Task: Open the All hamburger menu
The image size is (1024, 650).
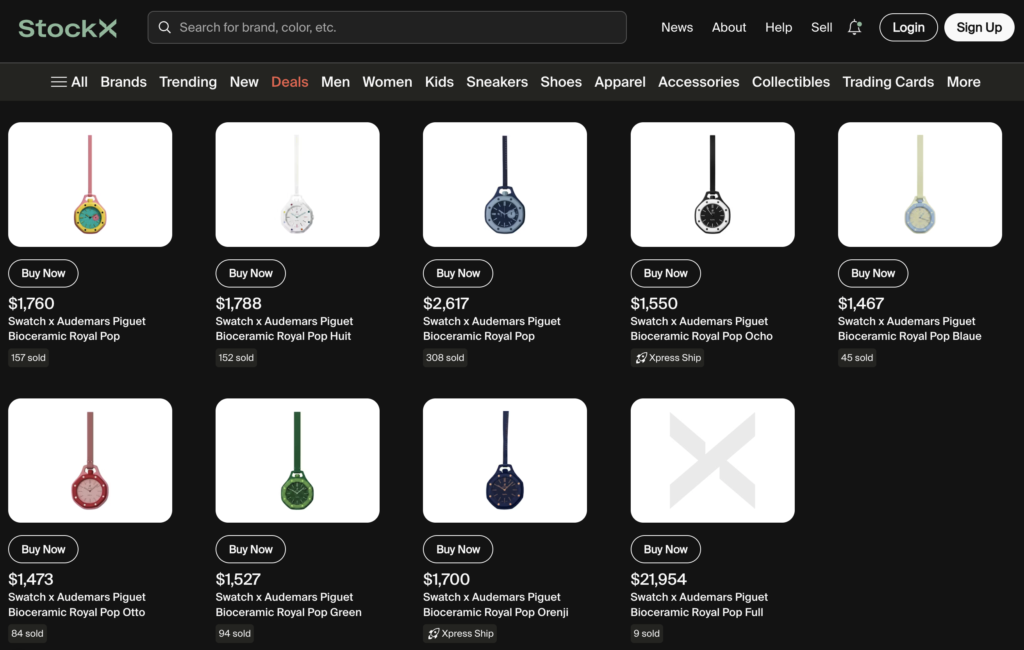Action: [69, 82]
